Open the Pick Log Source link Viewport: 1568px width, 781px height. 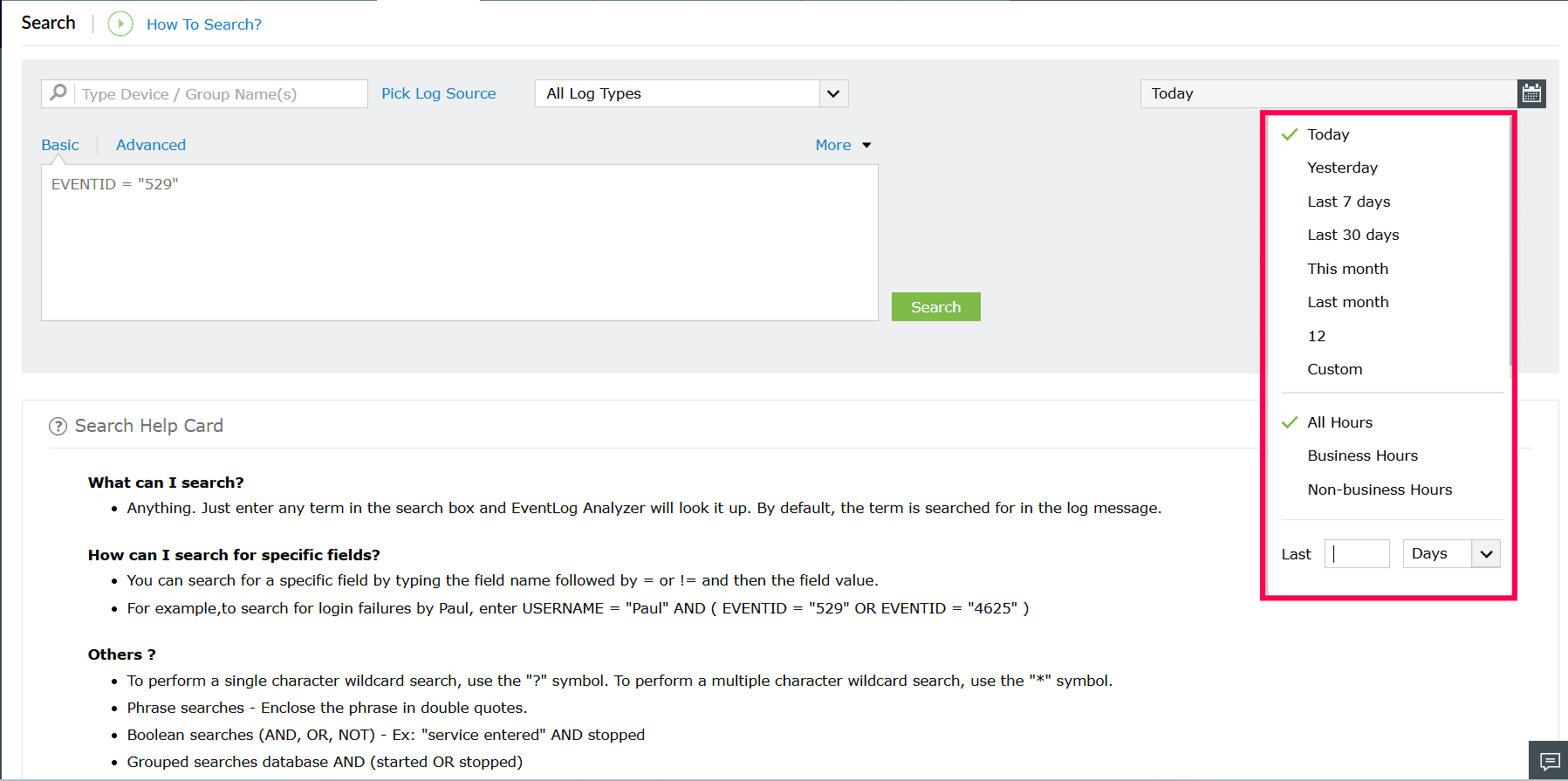click(x=438, y=93)
